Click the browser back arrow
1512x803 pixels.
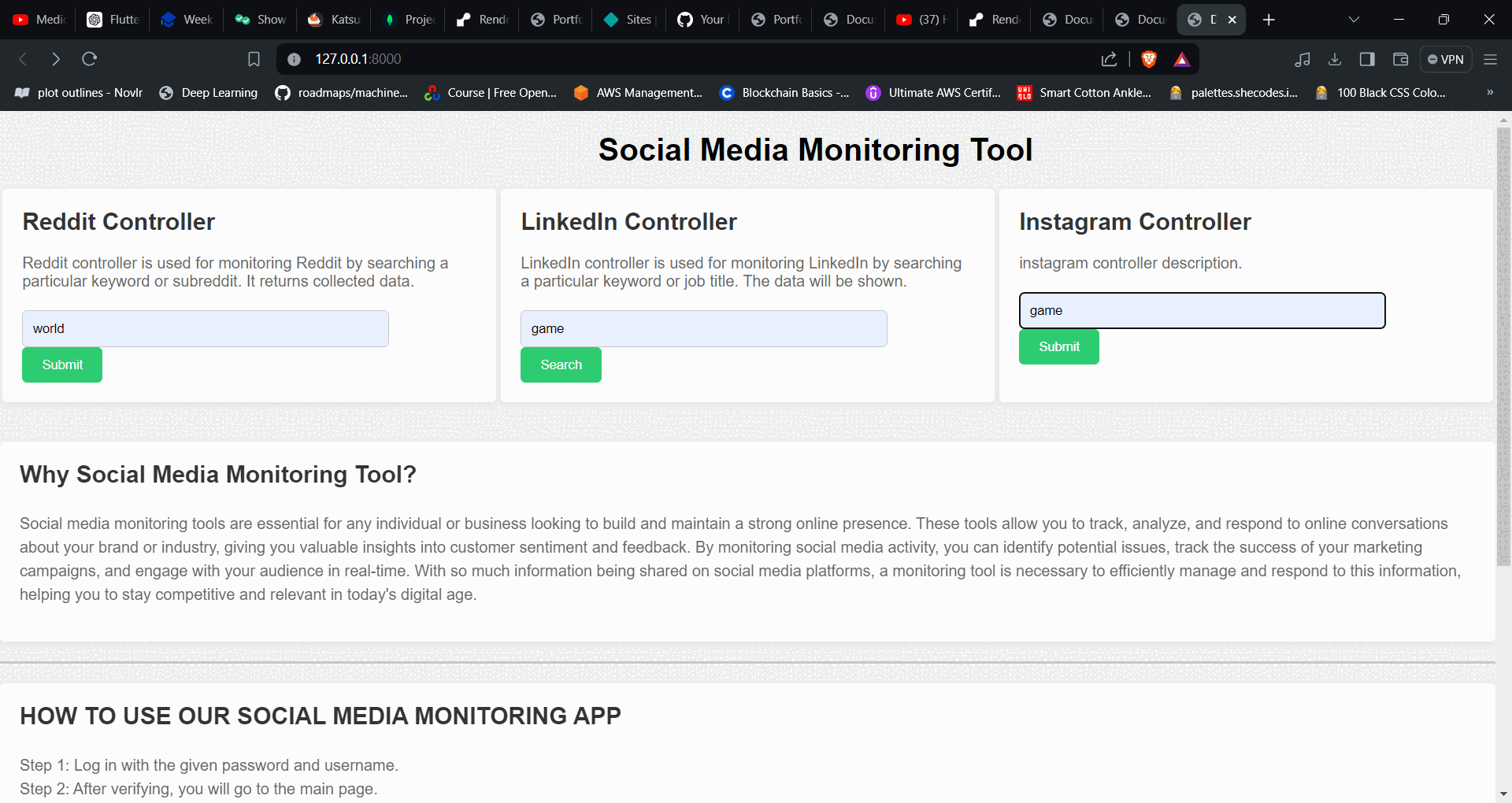pyautogui.click(x=23, y=59)
